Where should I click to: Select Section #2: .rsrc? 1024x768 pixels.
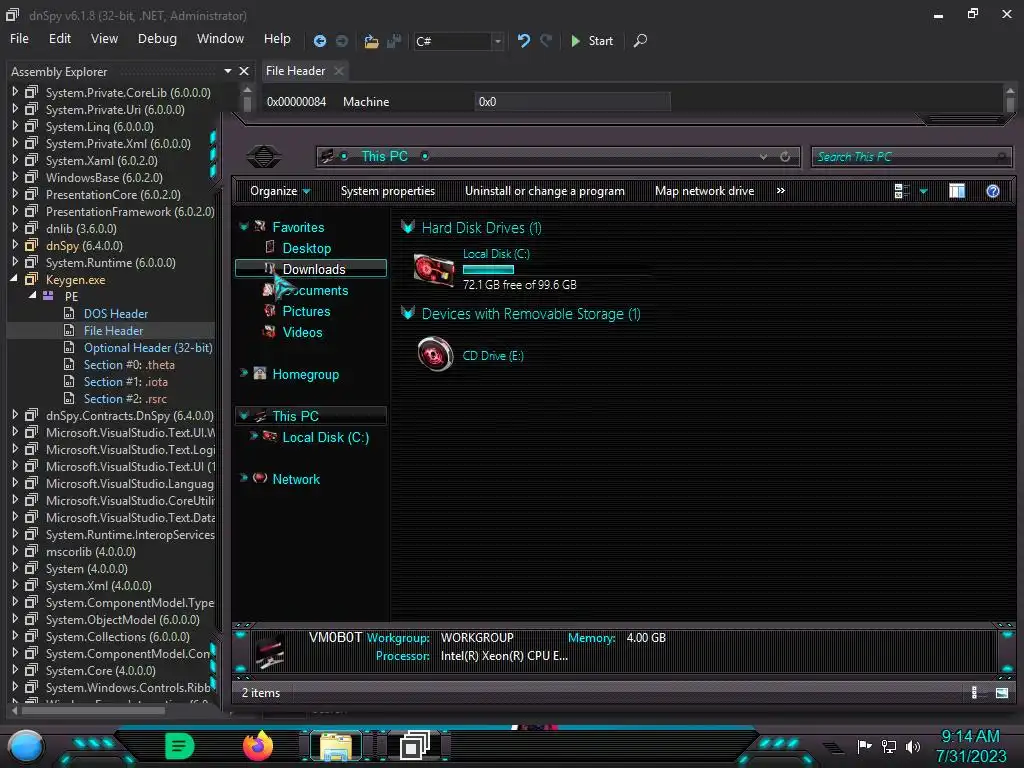pos(125,398)
